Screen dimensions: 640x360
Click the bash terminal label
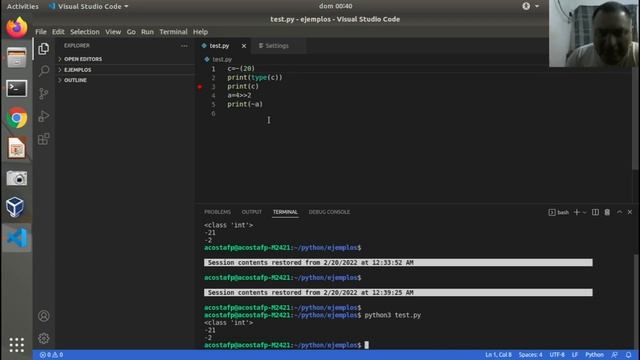[x=559, y=212]
